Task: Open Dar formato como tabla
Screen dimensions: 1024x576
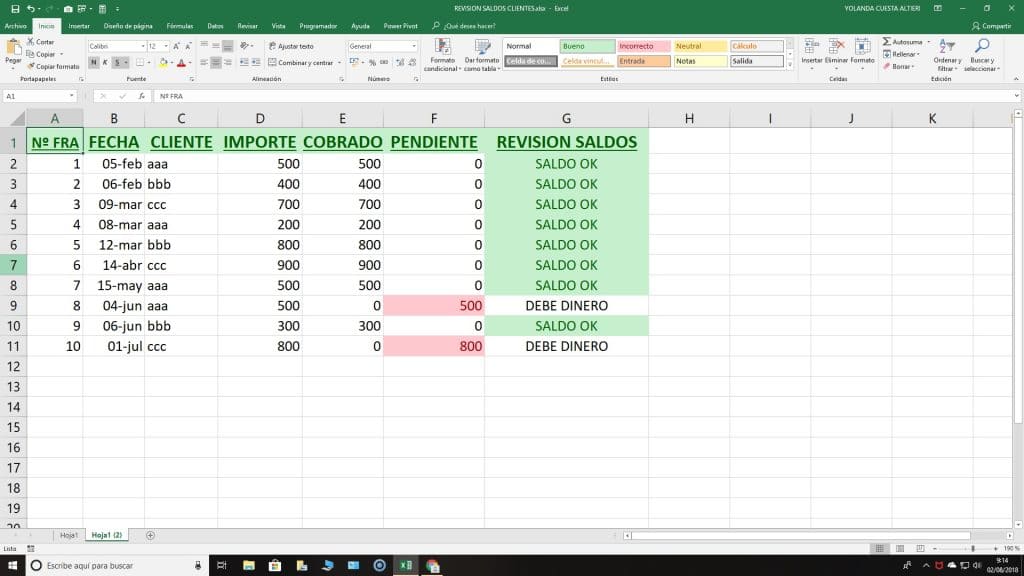Action: [x=482, y=55]
